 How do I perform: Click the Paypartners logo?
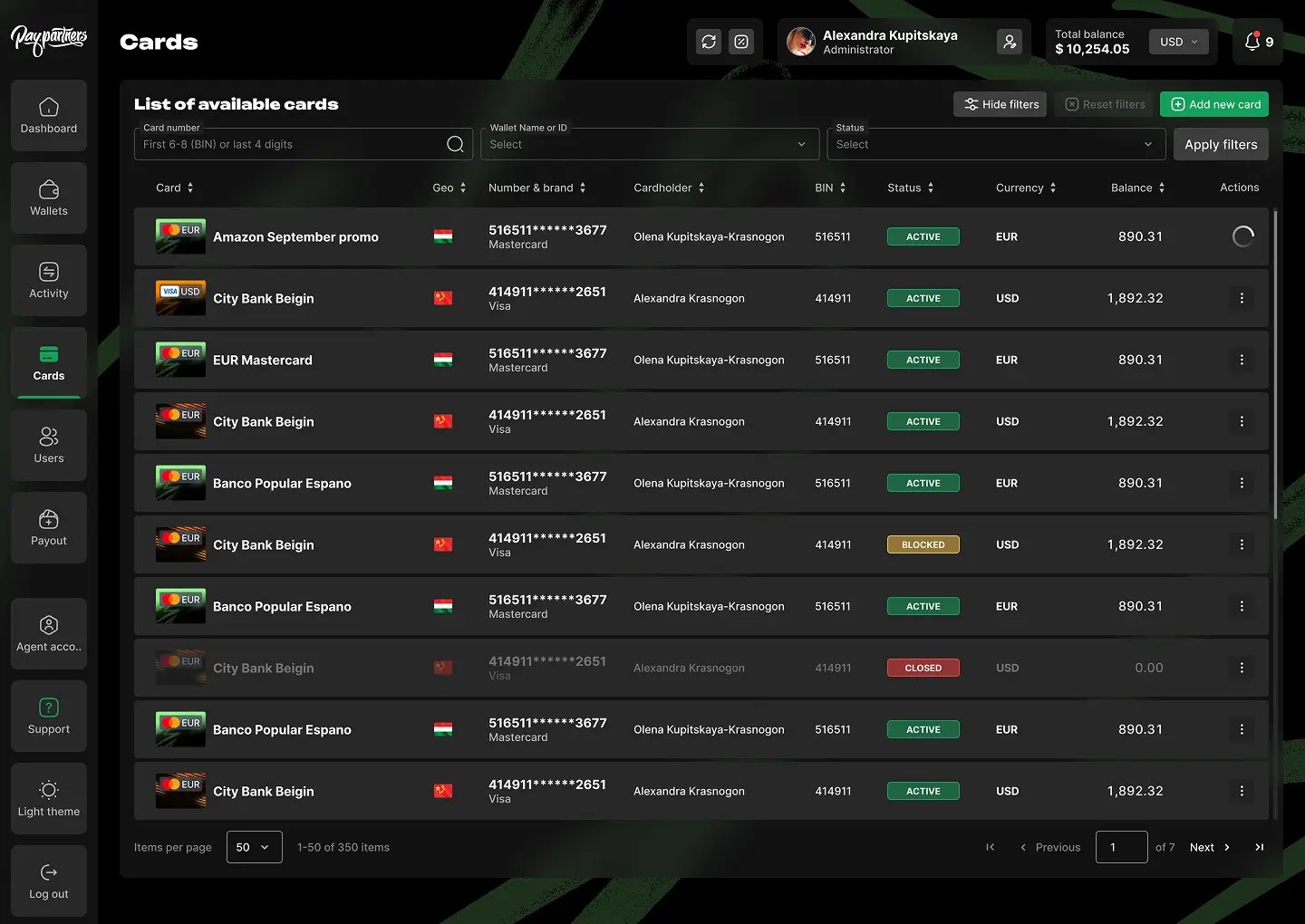pos(49,39)
